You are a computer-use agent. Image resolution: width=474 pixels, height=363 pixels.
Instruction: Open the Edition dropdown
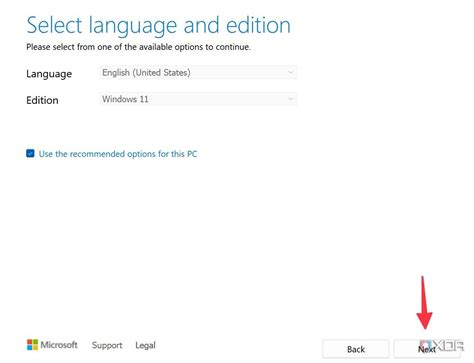tap(198, 99)
